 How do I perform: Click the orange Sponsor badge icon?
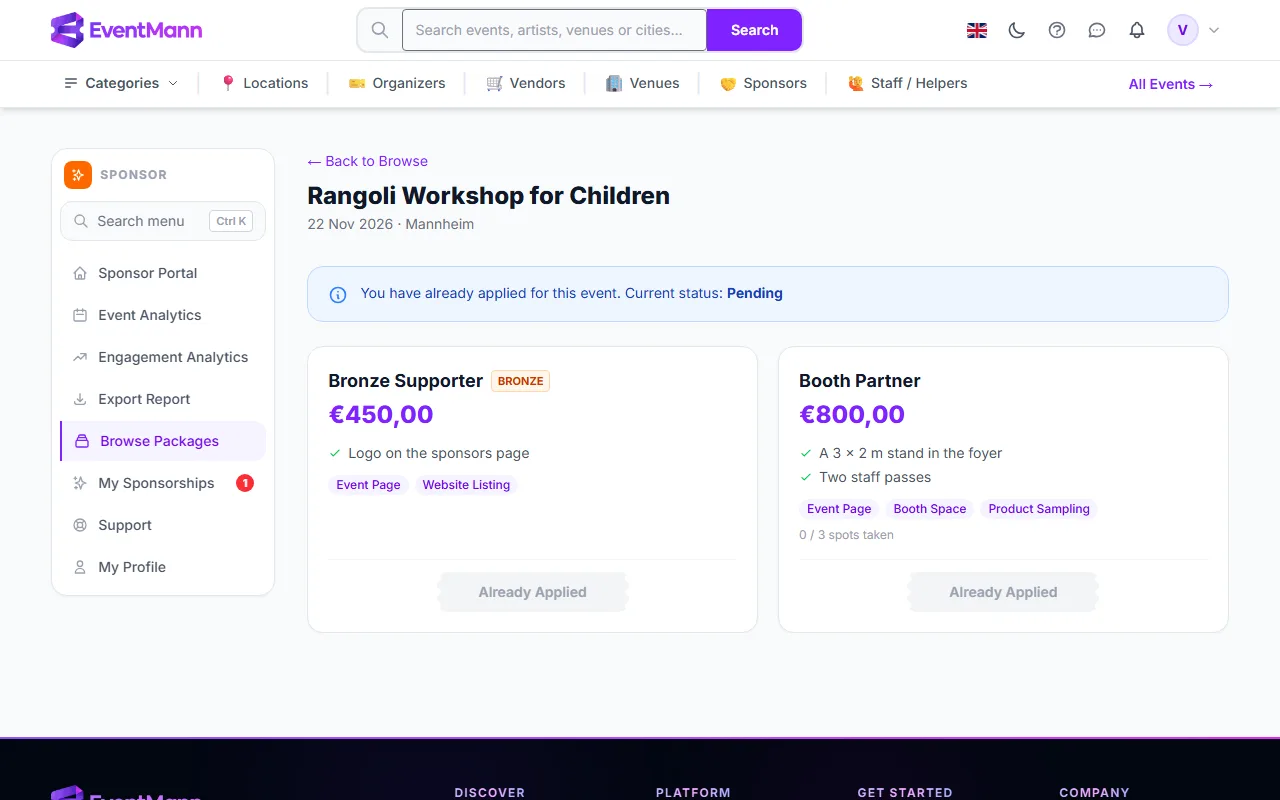(78, 174)
